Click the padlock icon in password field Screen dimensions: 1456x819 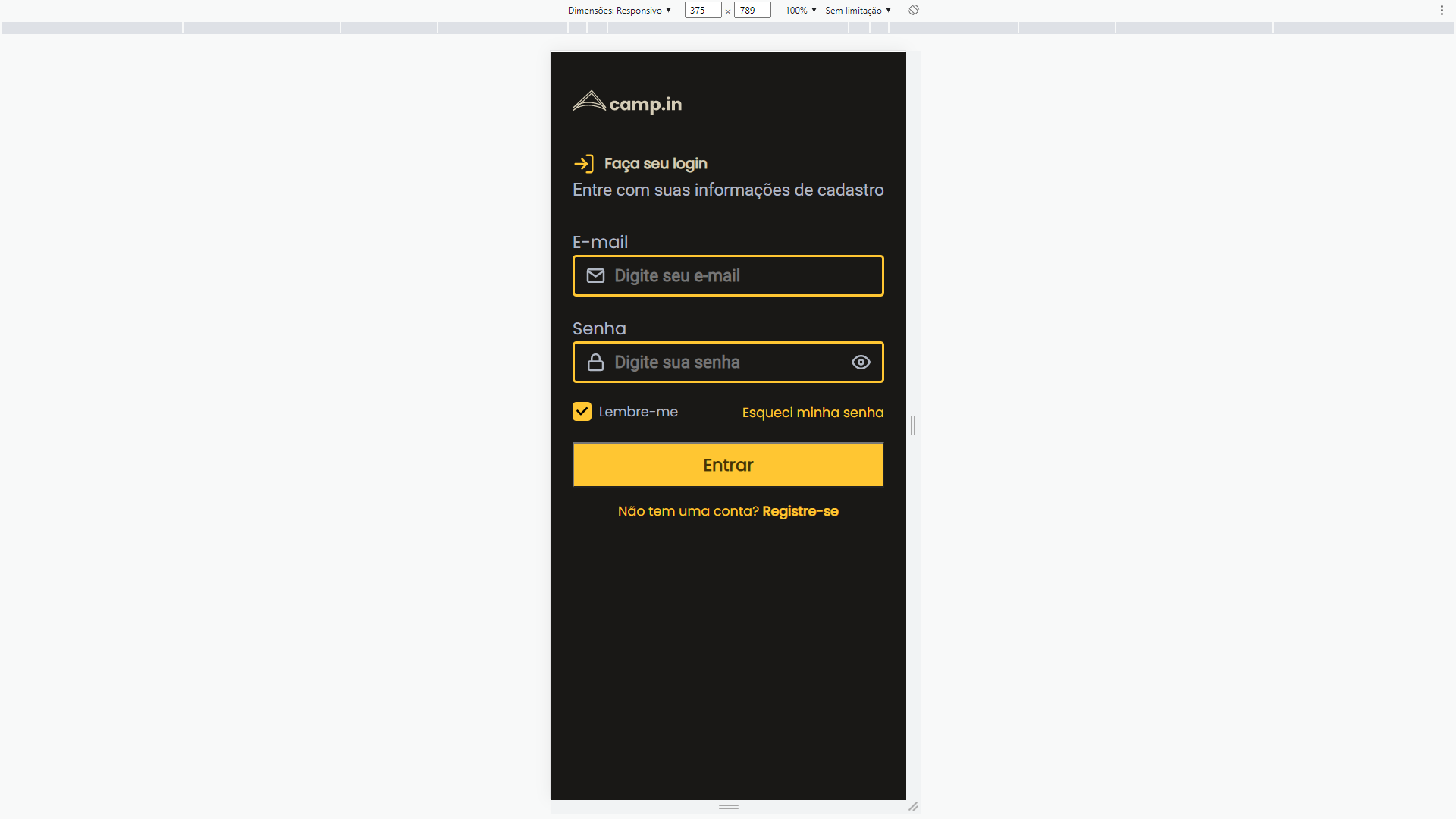596,362
